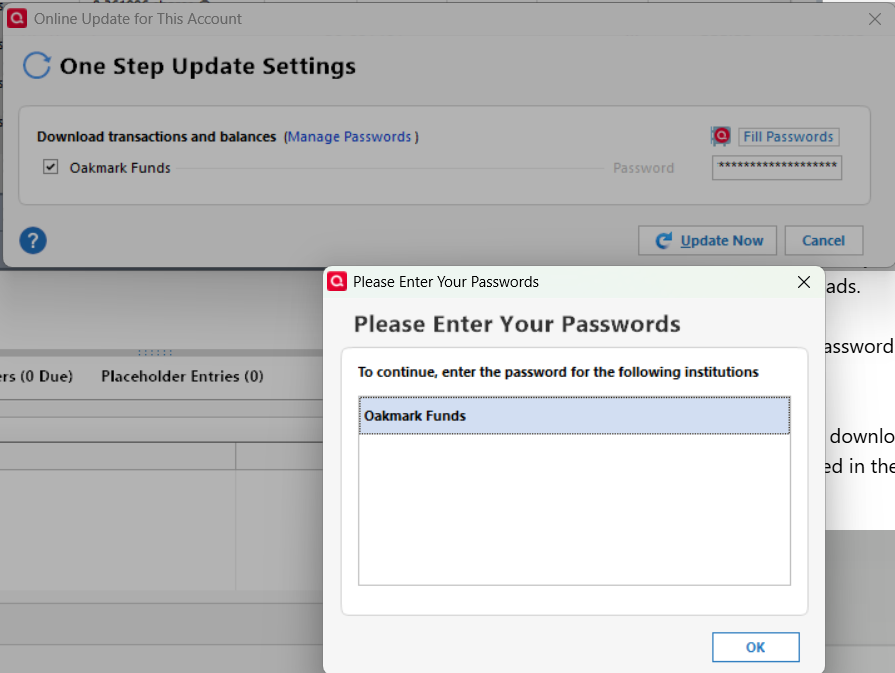Click the Quicken logo in the Passwords dialog title bar
This screenshot has height=673, width=895.
pyautogui.click(x=337, y=281)
